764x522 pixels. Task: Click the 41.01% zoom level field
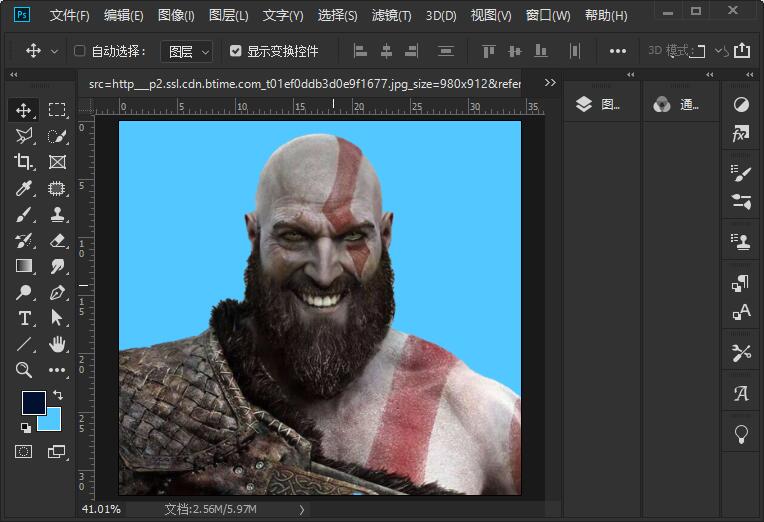click(101, 509)
